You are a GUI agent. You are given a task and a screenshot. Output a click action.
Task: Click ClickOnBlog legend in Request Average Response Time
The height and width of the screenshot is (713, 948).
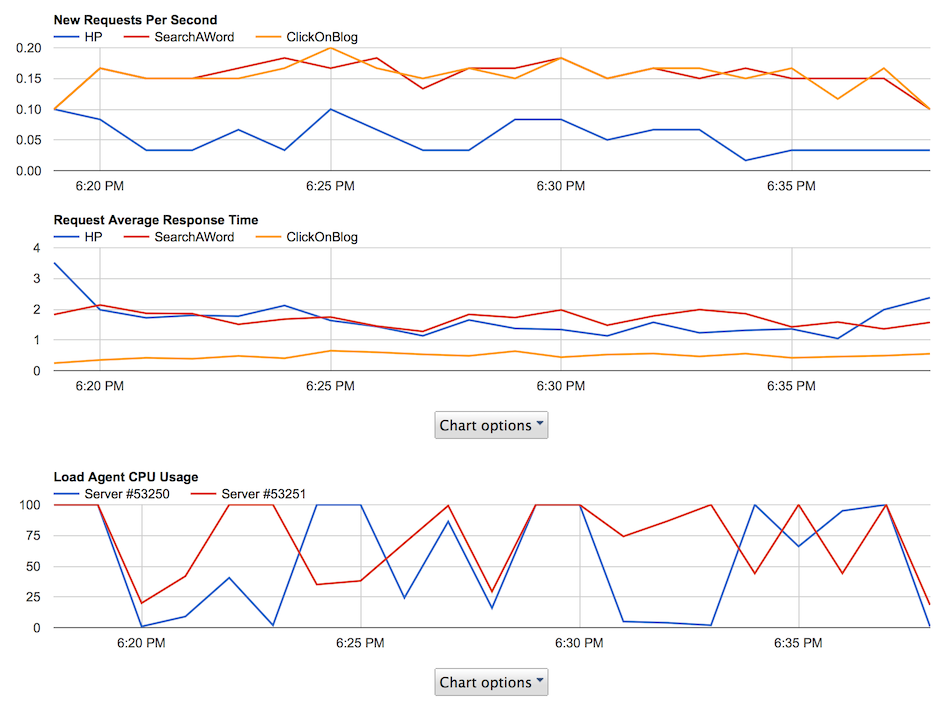(x=307, y=237)
